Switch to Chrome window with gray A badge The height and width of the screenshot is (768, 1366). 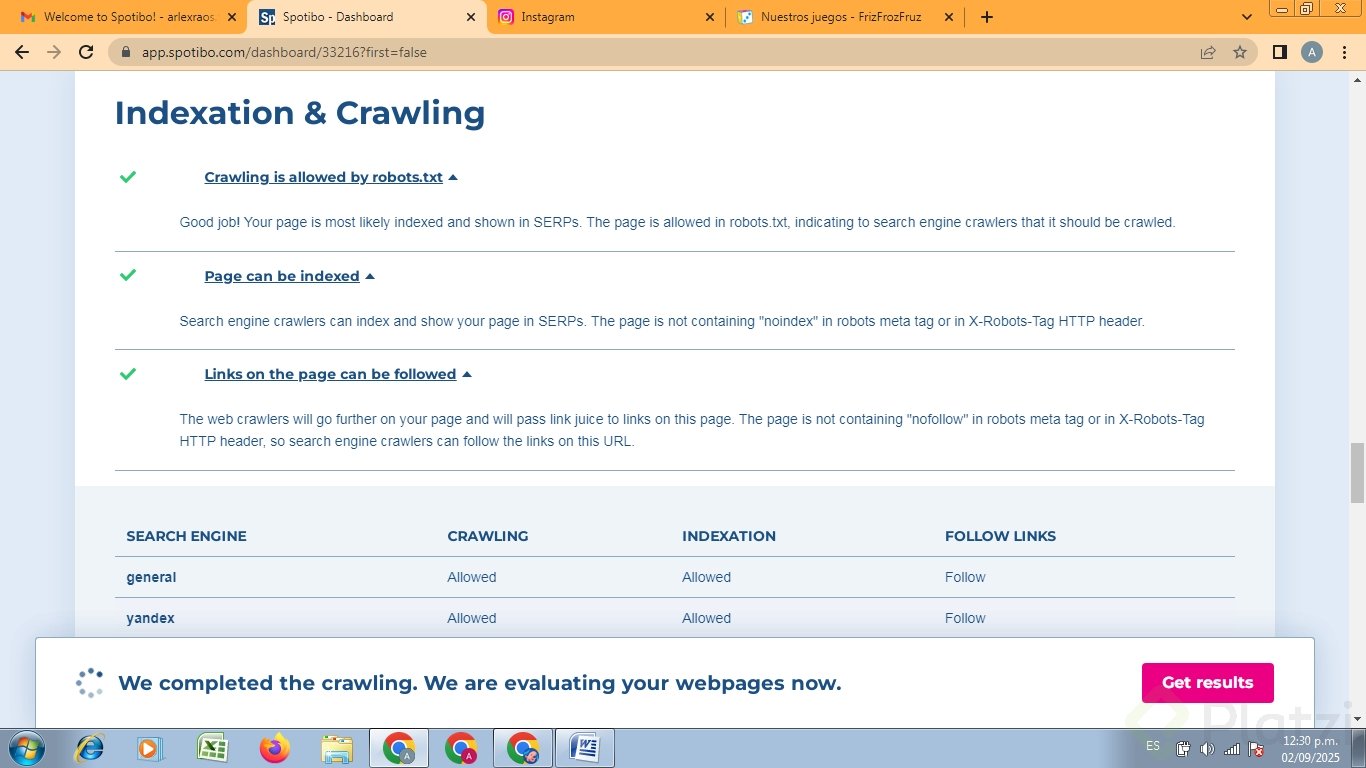pos(399,748)
